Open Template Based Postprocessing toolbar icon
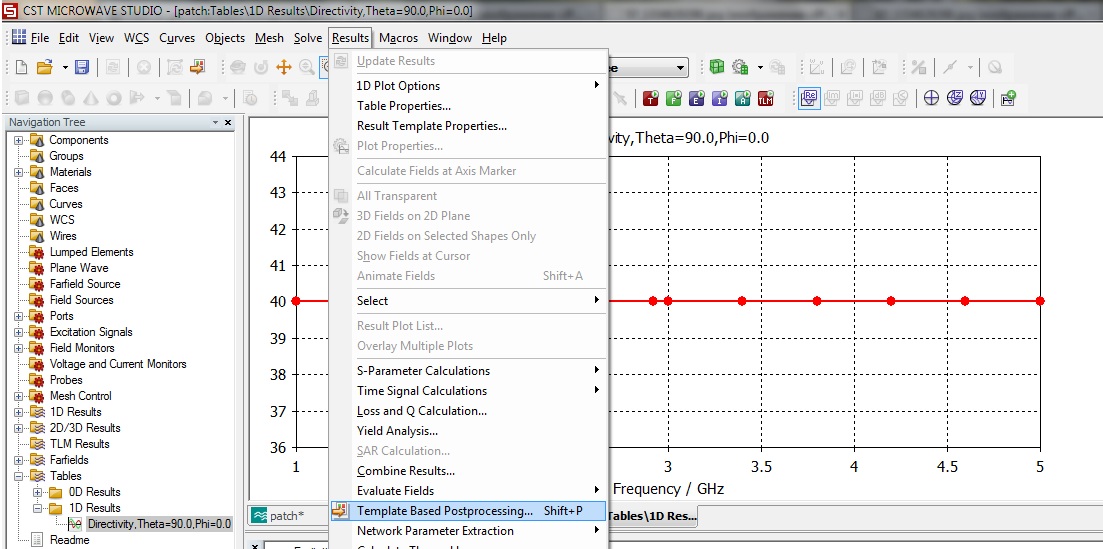Viewport: 1103px width, 549px height. coord(197,68)
